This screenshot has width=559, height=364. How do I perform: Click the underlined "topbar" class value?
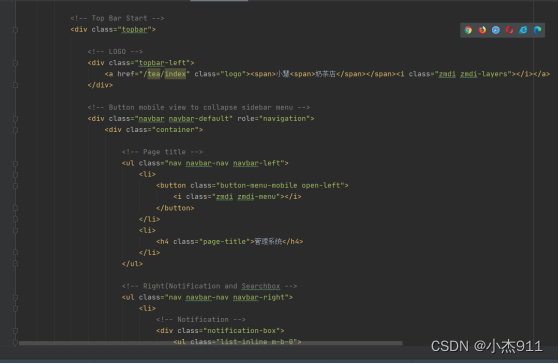(x=134, y=30)
